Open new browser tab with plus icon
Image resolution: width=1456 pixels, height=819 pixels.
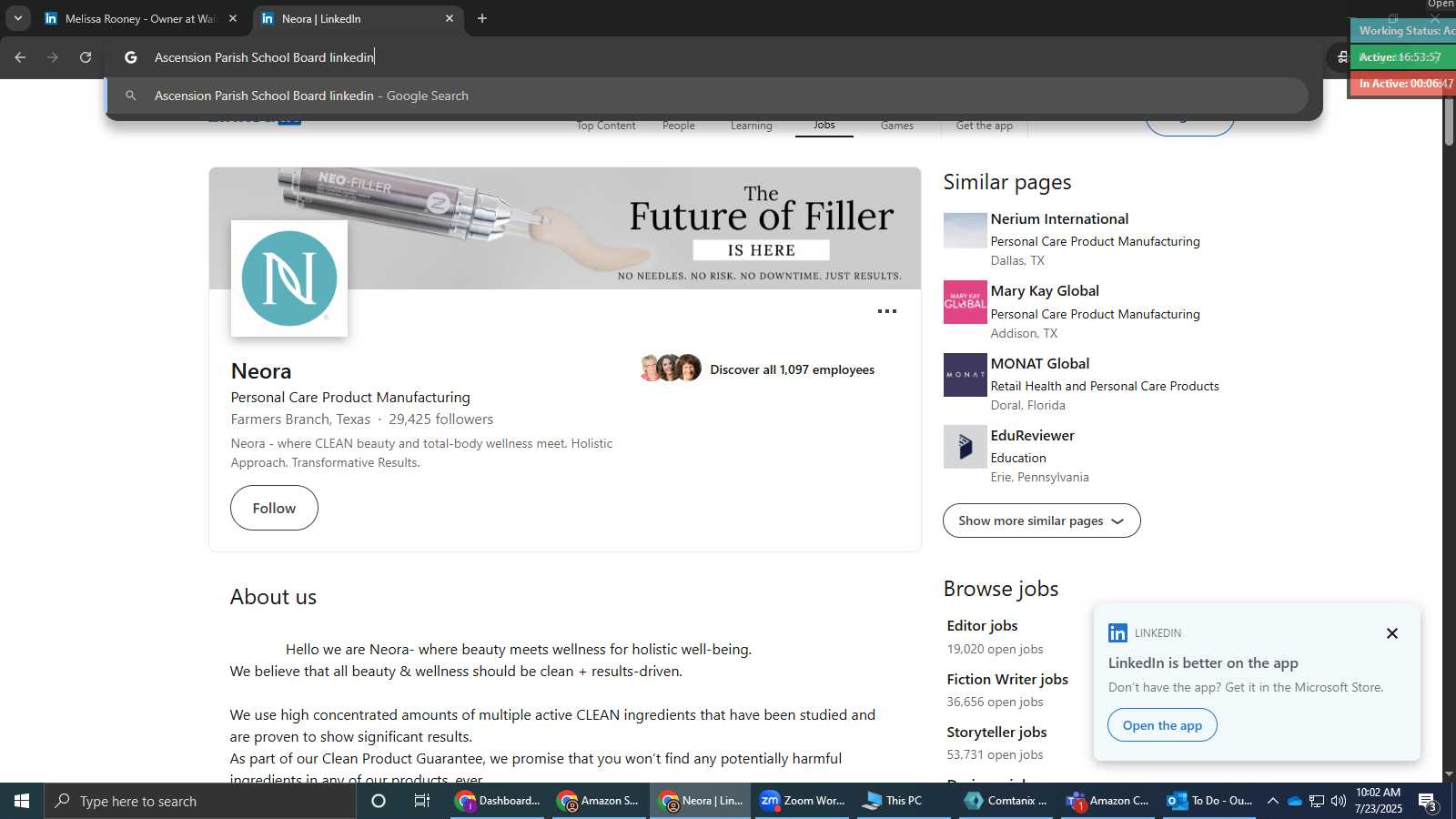[x=482, y=18]
